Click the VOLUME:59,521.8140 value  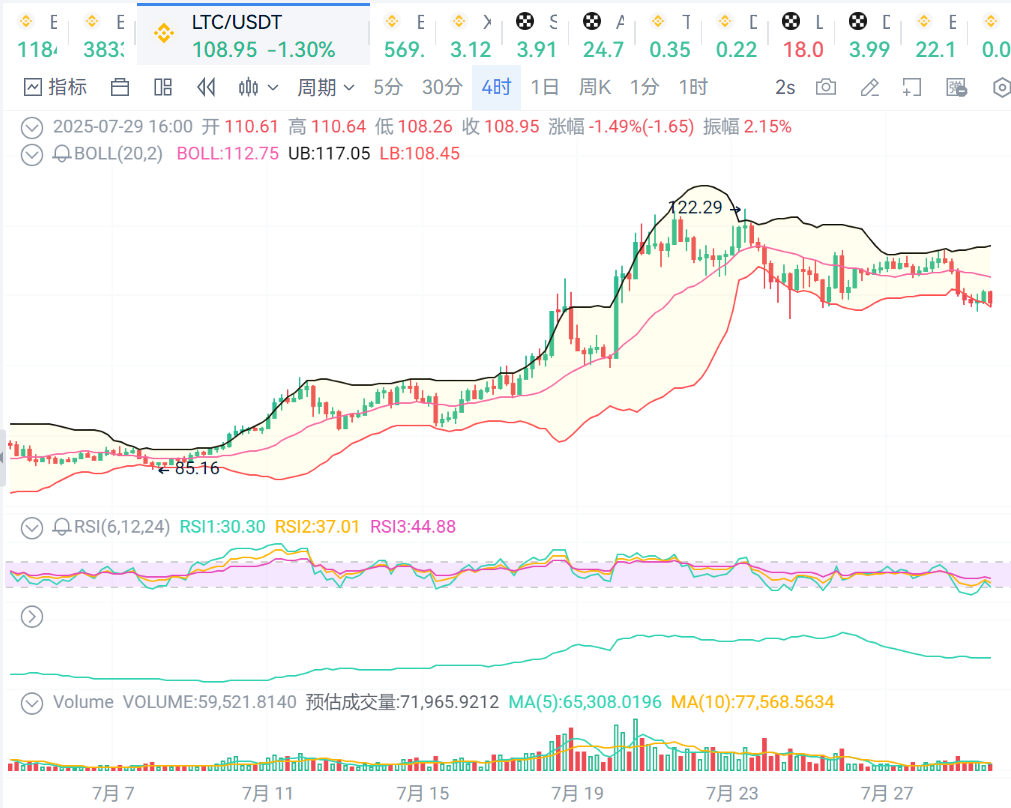[x=210, y=702]
